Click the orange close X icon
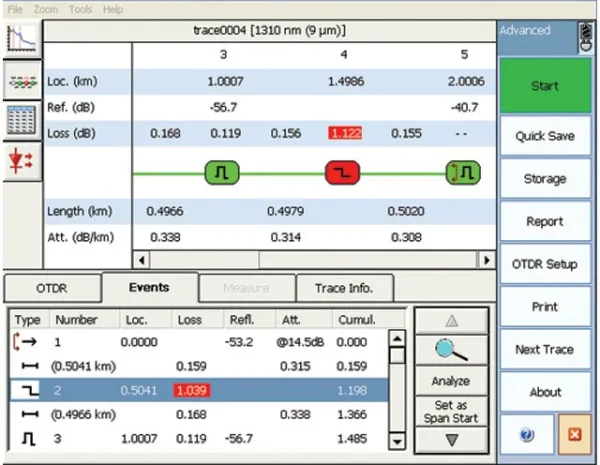Screen dimensions: 600x465 click(571, 435)
